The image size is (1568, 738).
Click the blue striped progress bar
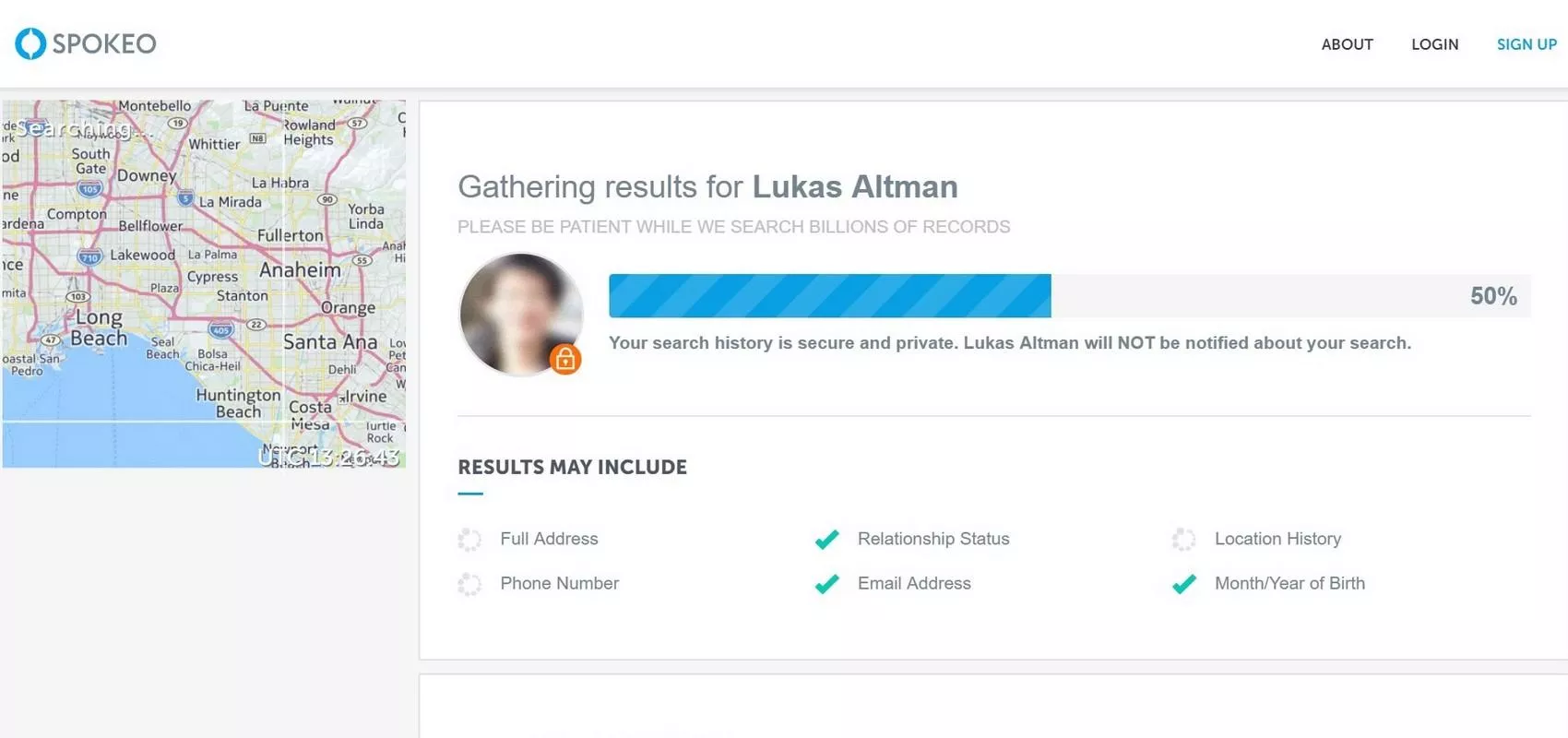[x=829, y=296]
